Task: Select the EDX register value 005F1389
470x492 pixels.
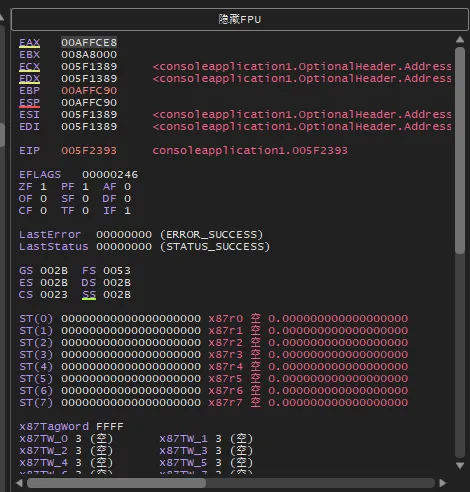Action: point(89,79)
